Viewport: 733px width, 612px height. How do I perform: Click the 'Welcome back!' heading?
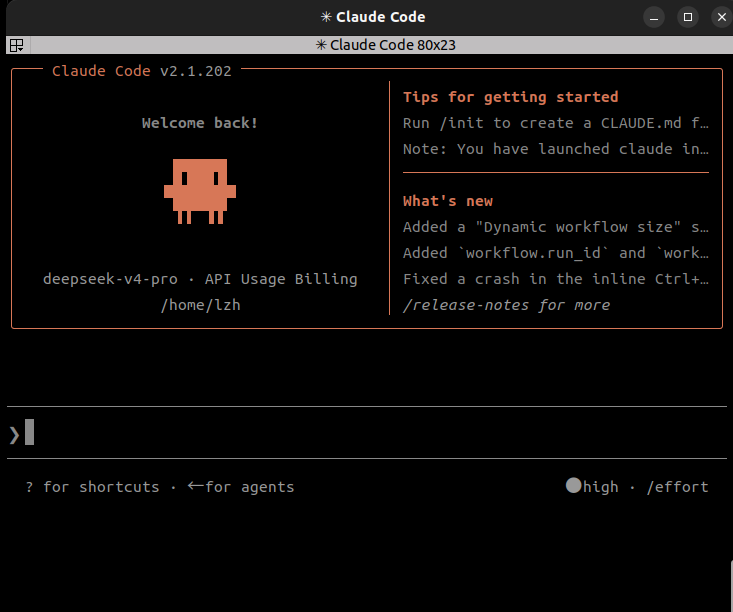coord(200,123)
